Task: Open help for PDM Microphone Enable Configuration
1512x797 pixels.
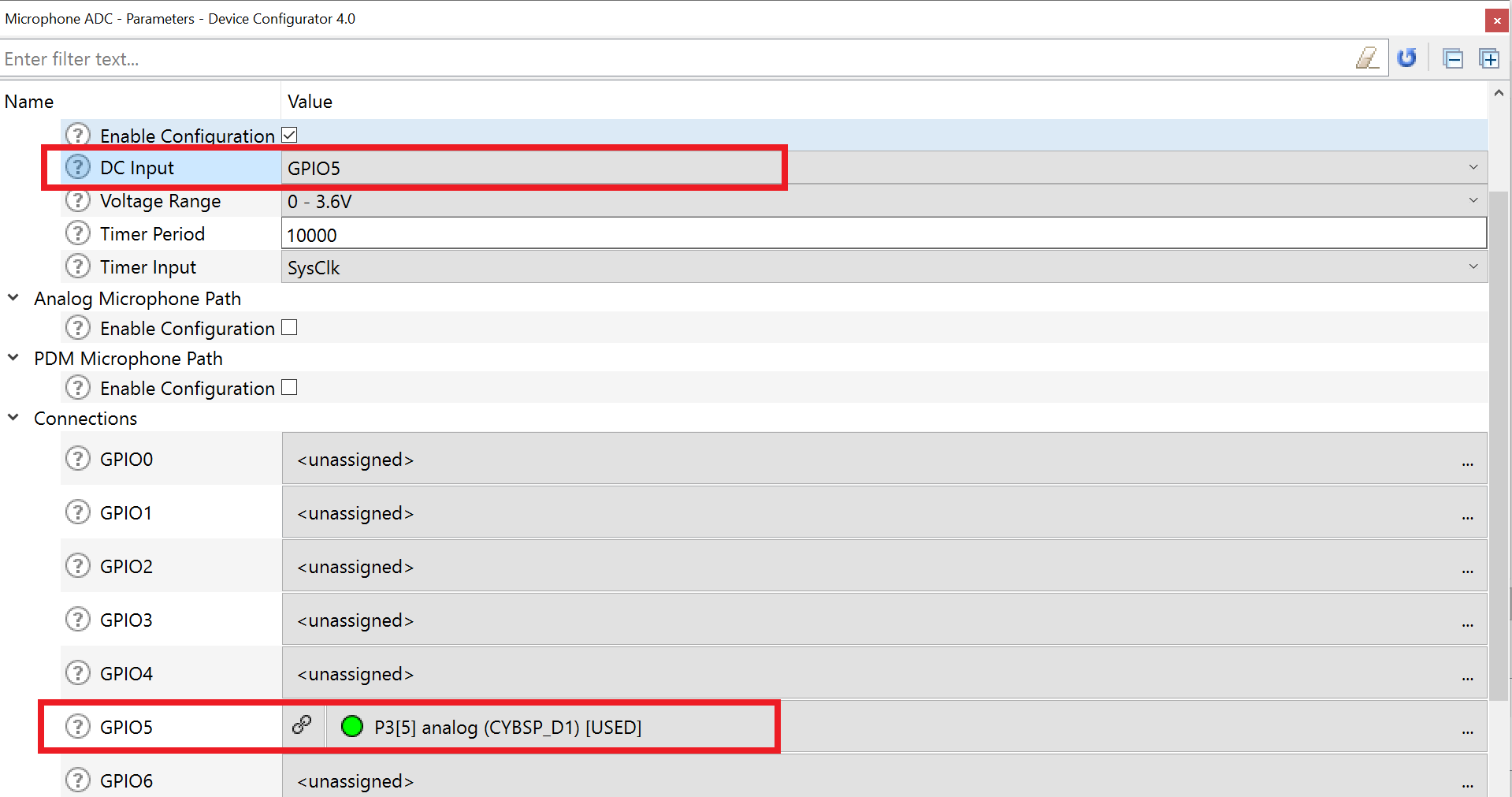Action: pyautogui.click(x=77, y=387)
